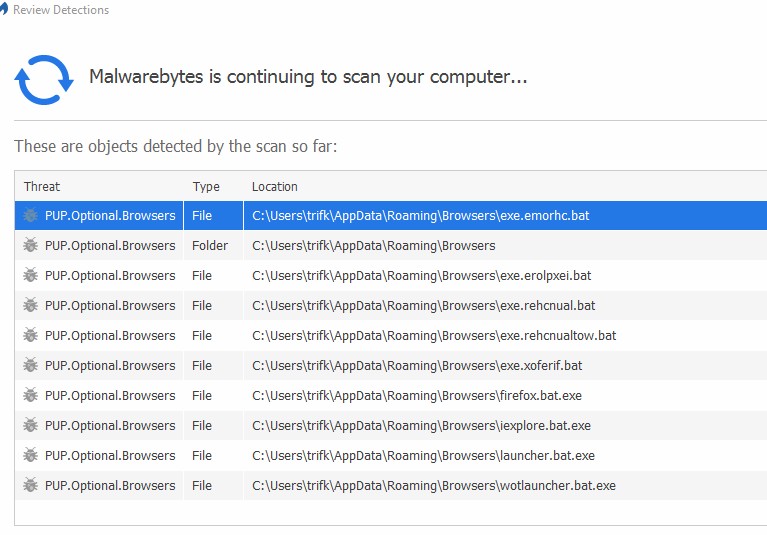Click 'These are objects detected' label

click(x=176, y=146)
